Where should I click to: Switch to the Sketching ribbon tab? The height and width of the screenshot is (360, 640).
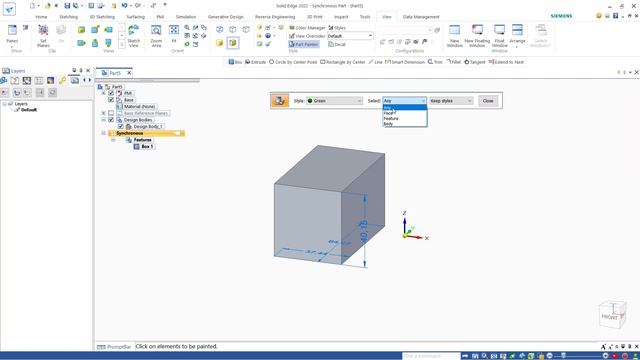click(x=69, y=17)
